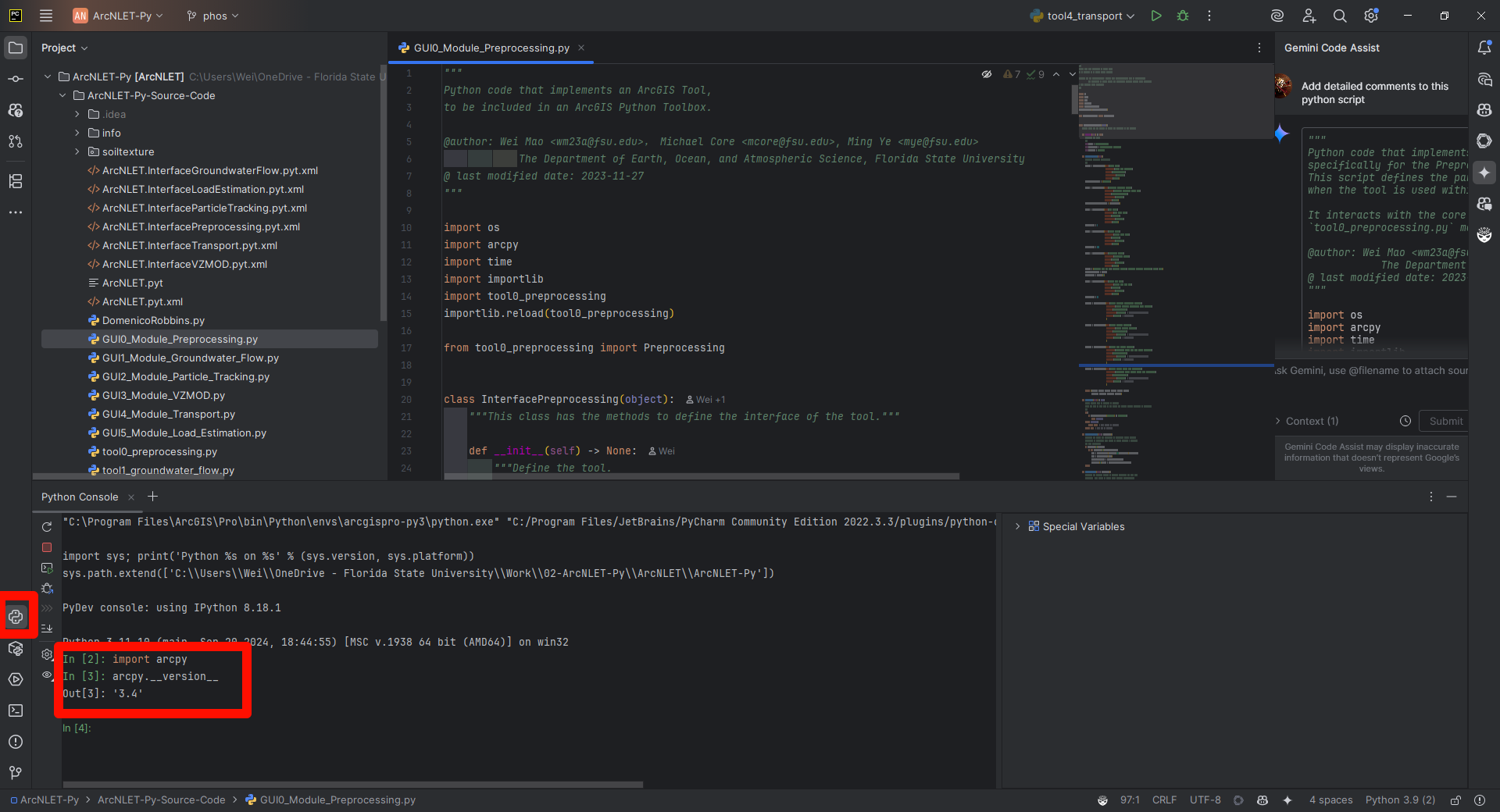Image resolution: width=1500 pixels, height=812 pixels.
Task: Open the Project view dropdown
Action: coord(64,48)
